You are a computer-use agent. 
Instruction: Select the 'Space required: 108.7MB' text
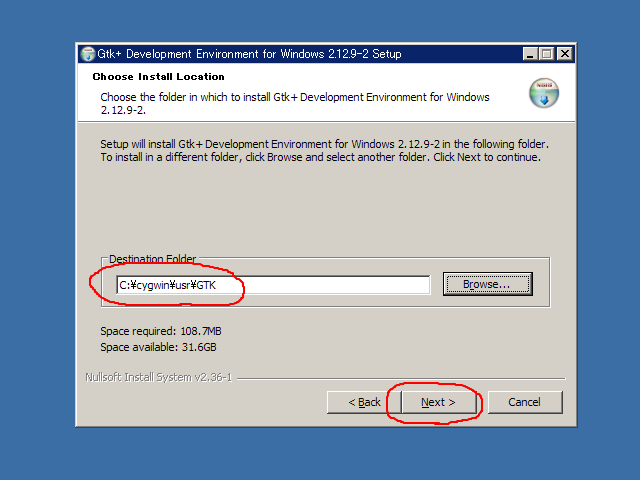161,331
